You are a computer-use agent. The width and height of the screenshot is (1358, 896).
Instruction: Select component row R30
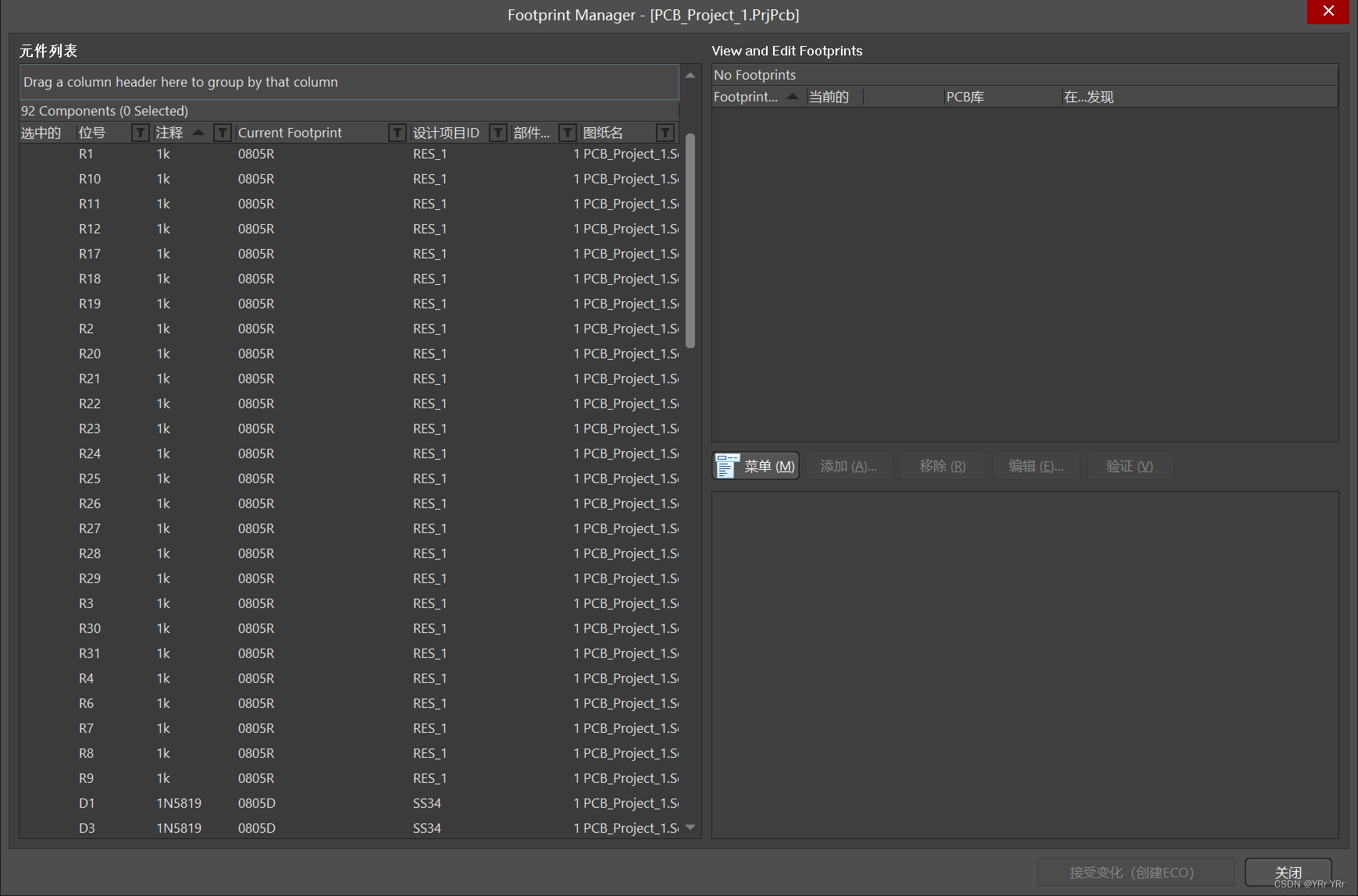tap(349, 628)
